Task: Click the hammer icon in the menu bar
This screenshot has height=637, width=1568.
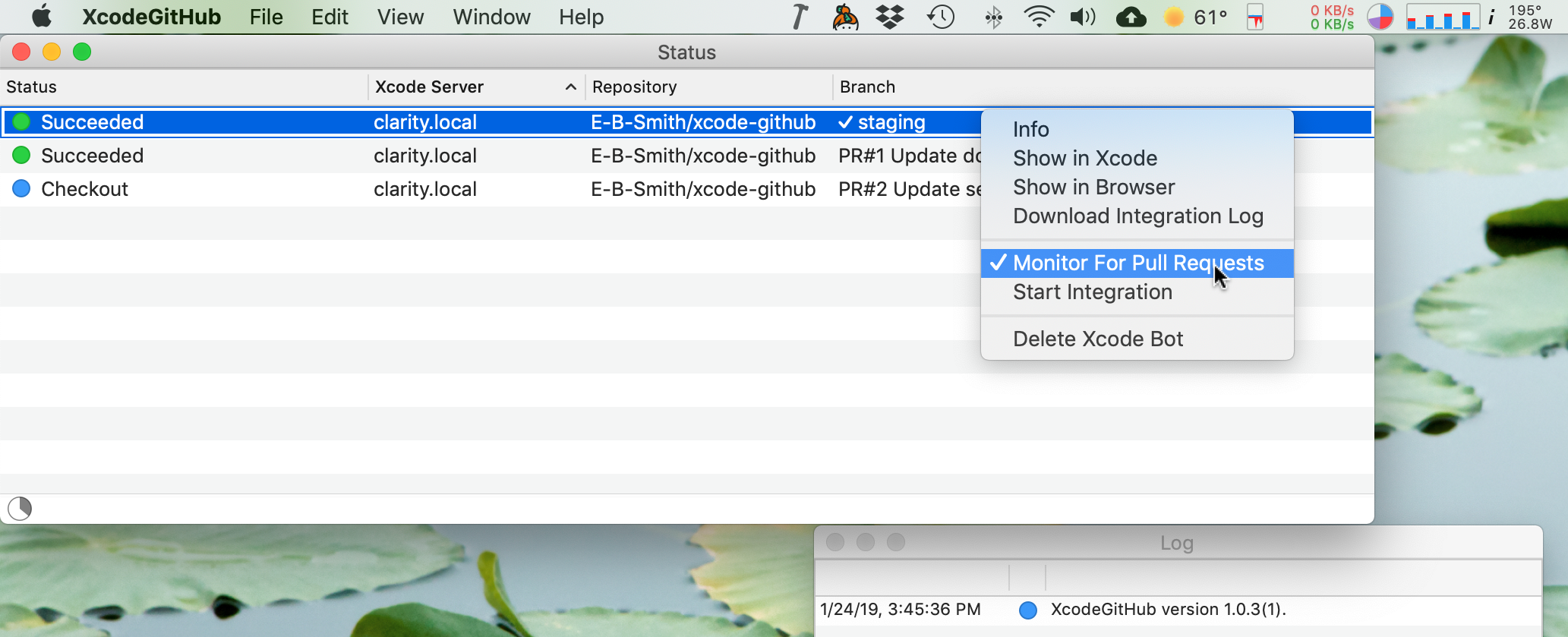Action: 799,17
